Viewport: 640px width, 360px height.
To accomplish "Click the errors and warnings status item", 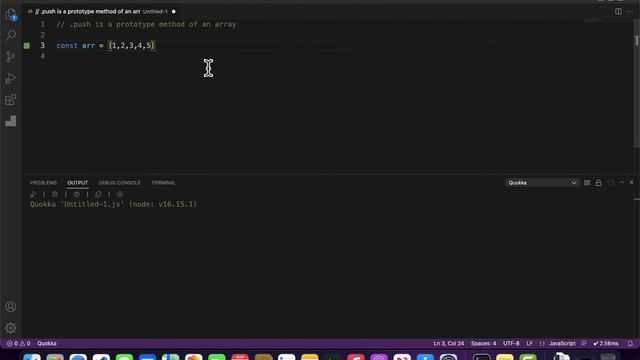I will coord(18,344).
